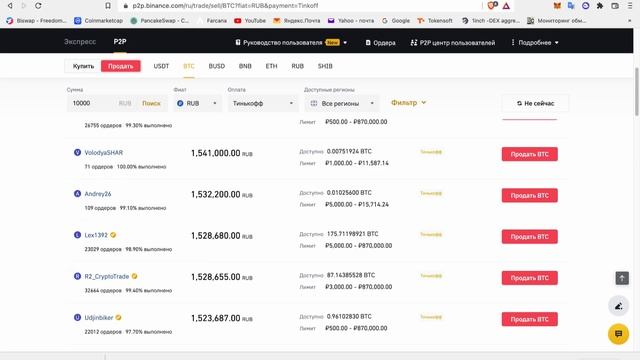The width and height of the screenshot is (640, 360).
Task: Click the post-ad pencil icon
Action: tap(618, 306)
